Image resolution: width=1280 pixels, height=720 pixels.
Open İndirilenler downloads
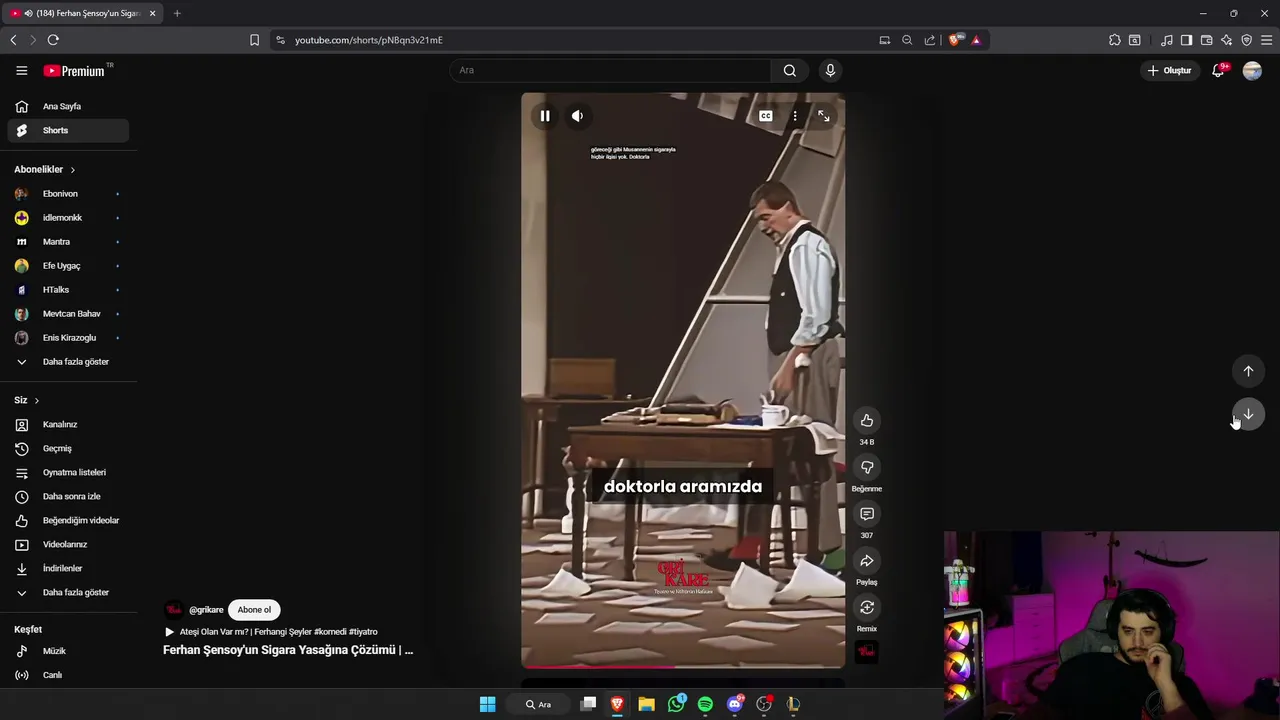click(x=68, y=569)
